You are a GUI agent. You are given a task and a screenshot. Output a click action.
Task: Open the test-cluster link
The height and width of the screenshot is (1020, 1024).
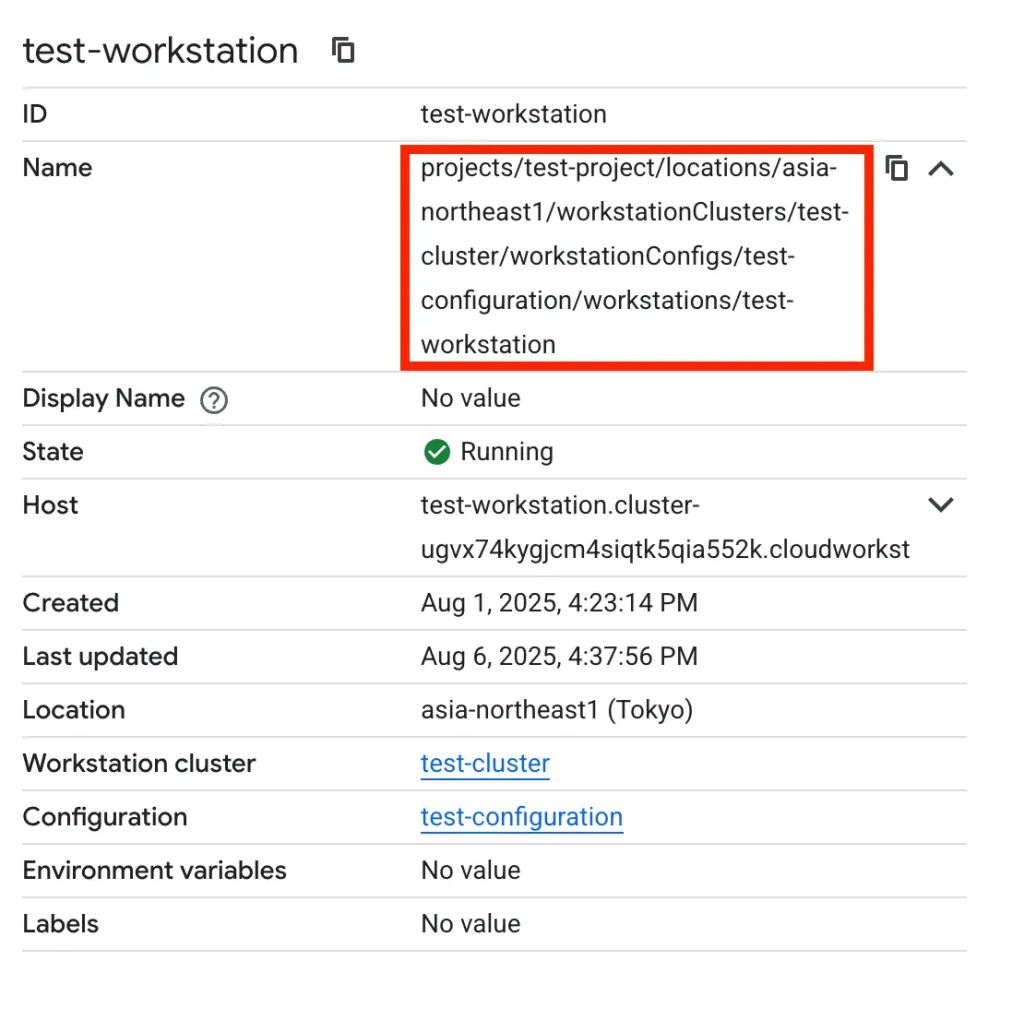[485, 764]
